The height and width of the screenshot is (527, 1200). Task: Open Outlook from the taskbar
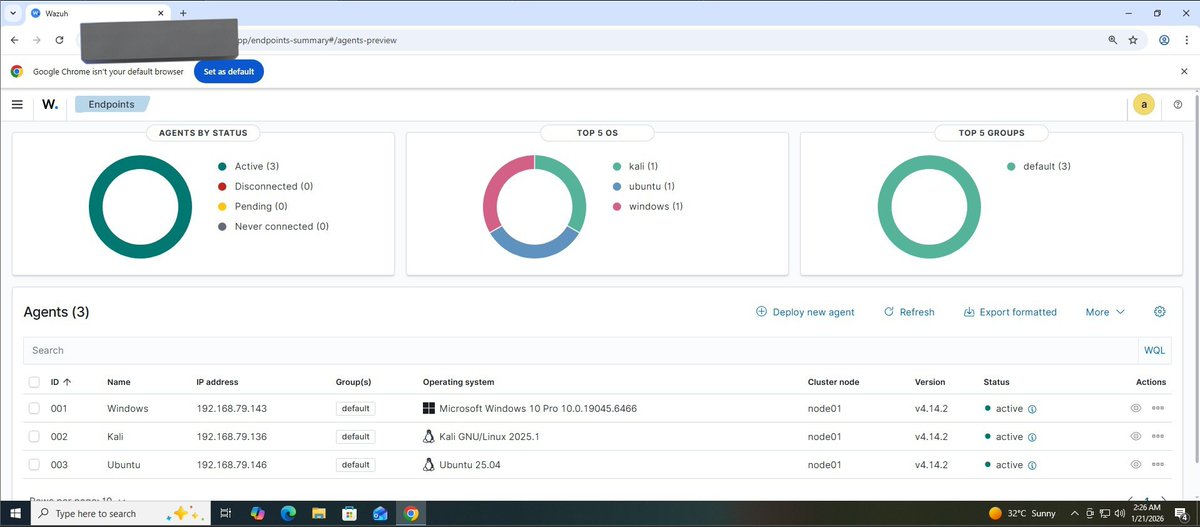[380, 513]
